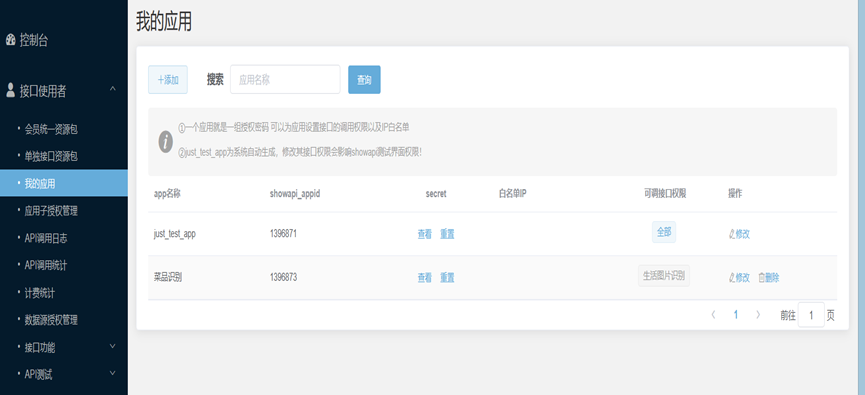
Task: Click the 菜品识别 app name cell
Action: [168, 277]
